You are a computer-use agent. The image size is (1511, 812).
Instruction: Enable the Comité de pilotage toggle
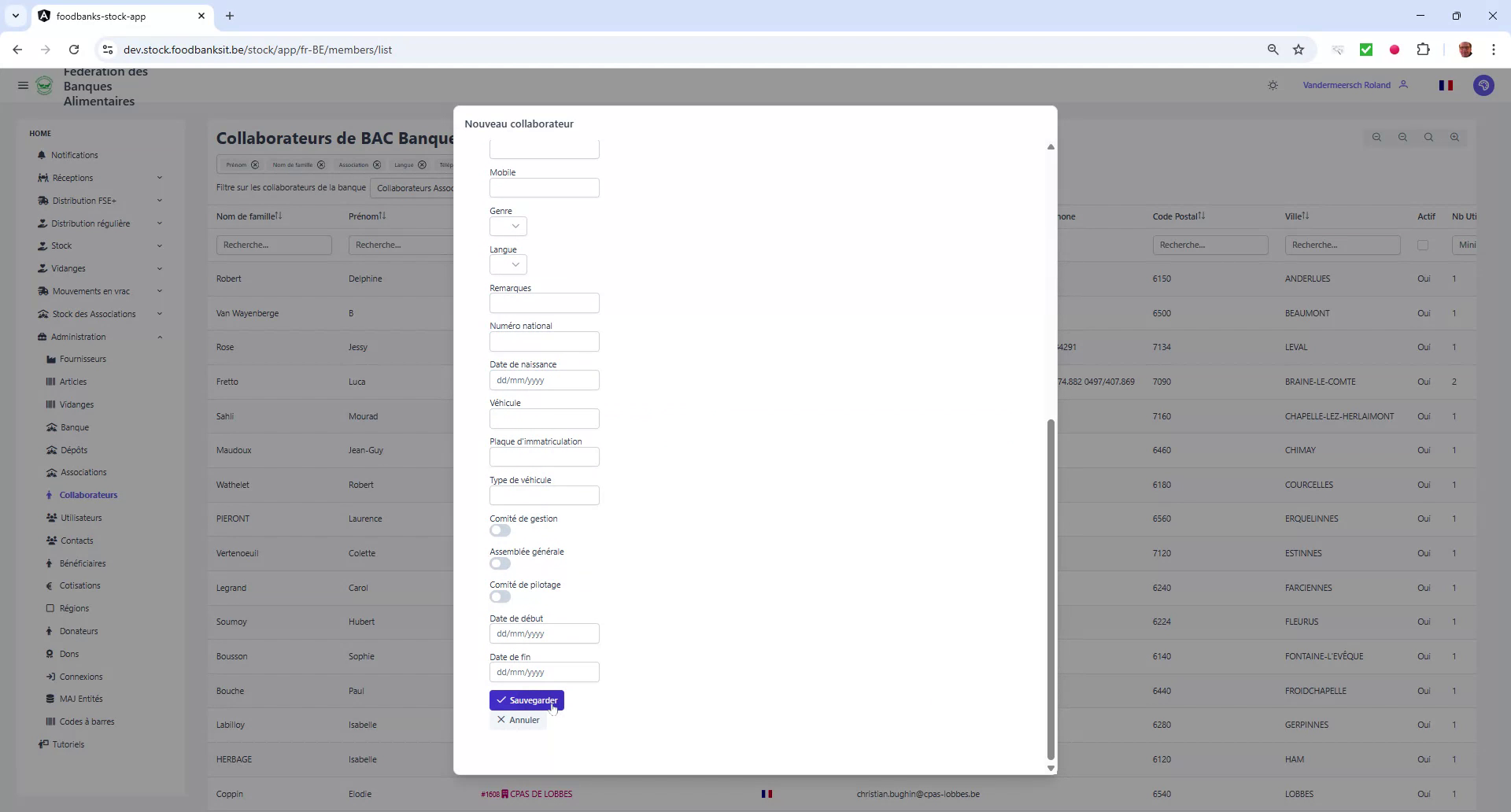coord(500,596)
